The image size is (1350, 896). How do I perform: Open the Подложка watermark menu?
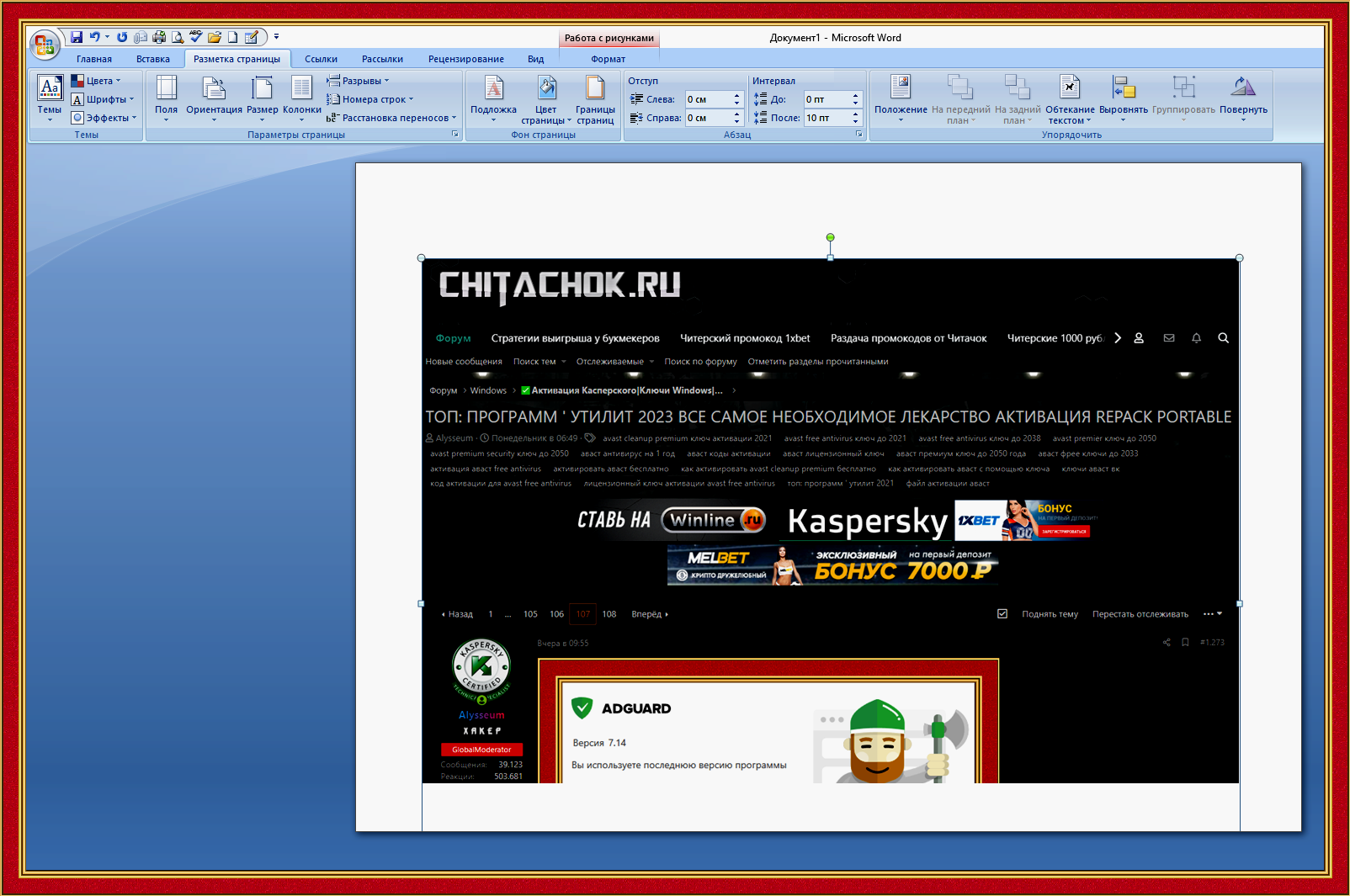494,98
